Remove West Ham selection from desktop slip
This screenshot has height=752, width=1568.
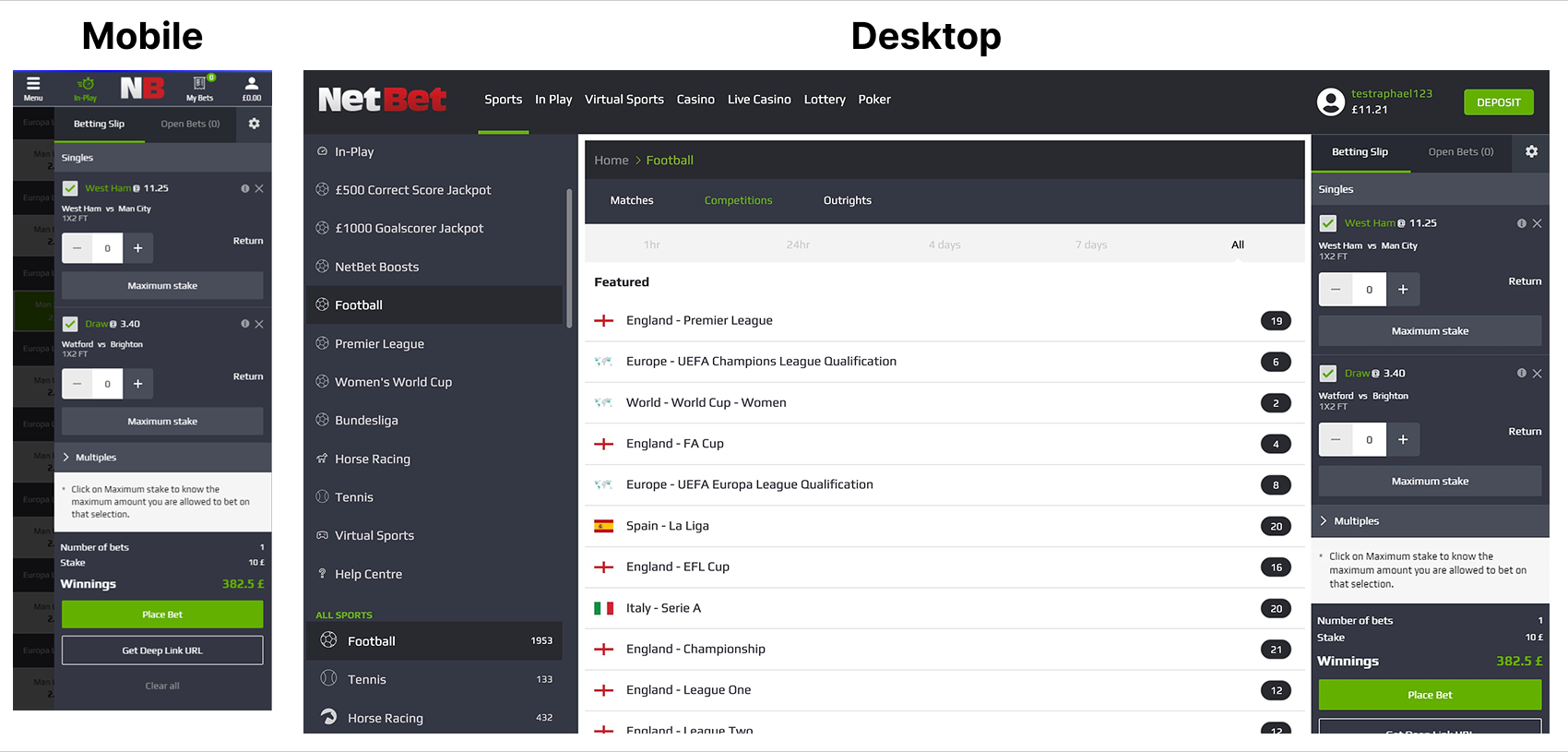click(1537, 223)
